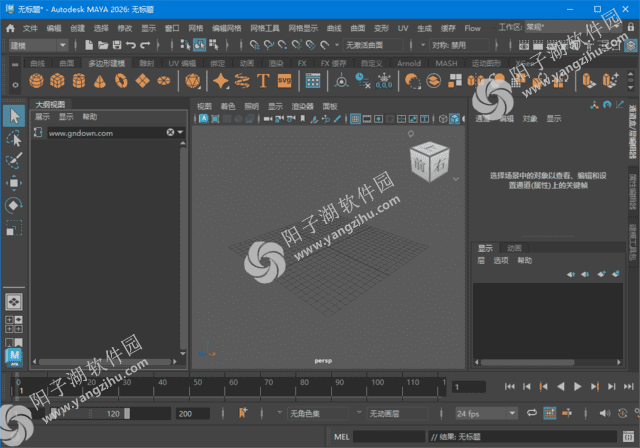Click the Save scene disk icon
The width and height of the screenshot is (640, 448).
click(x=117, y=45)
